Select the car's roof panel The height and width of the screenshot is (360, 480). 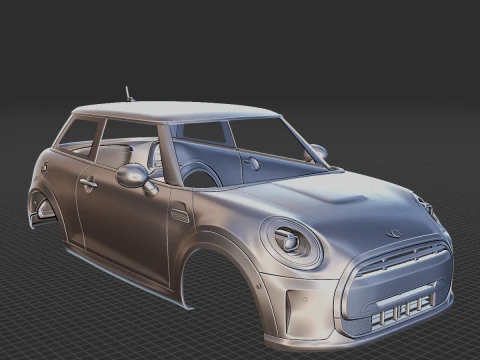tap(177, 112)
